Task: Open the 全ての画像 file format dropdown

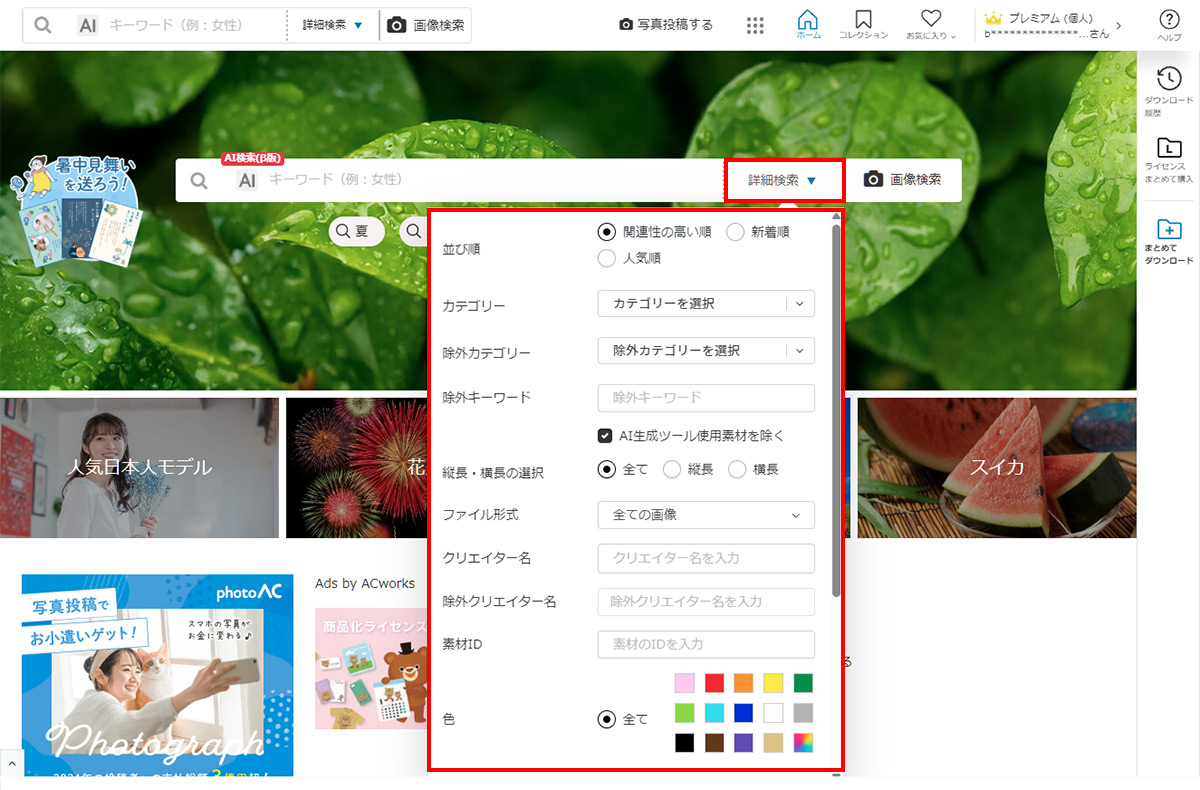Action: (706, 515)
